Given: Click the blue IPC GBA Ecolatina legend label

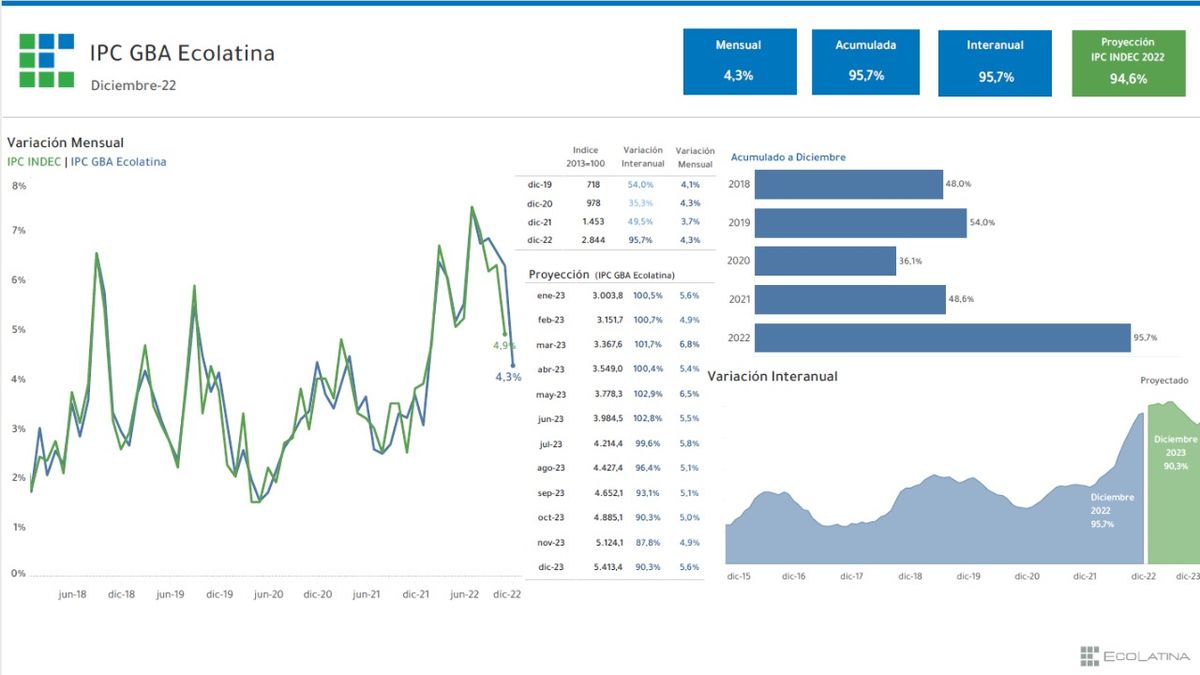Looking at the screenshot, I should 119,162.
